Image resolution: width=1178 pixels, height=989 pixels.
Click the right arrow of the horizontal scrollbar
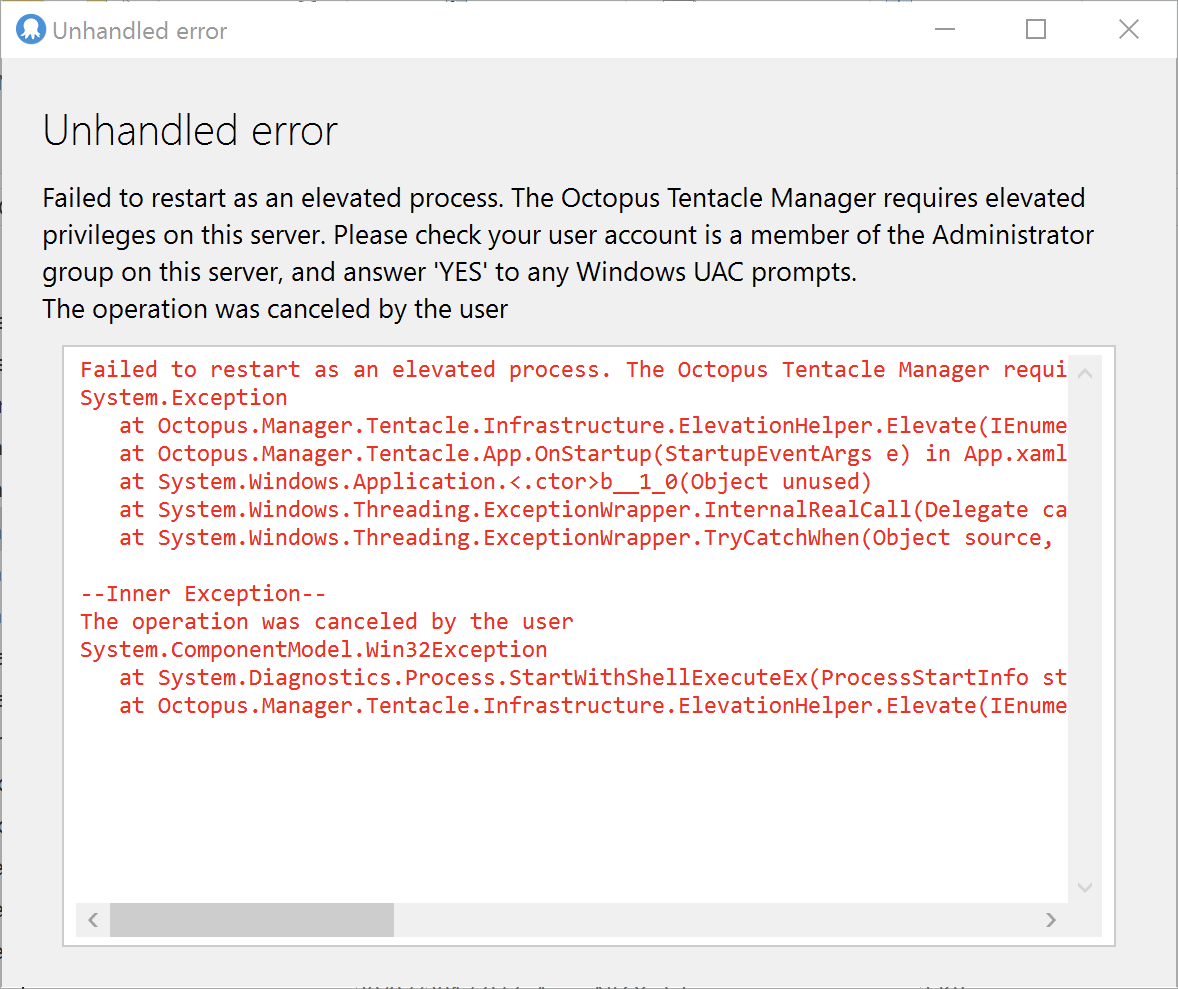1051,919
